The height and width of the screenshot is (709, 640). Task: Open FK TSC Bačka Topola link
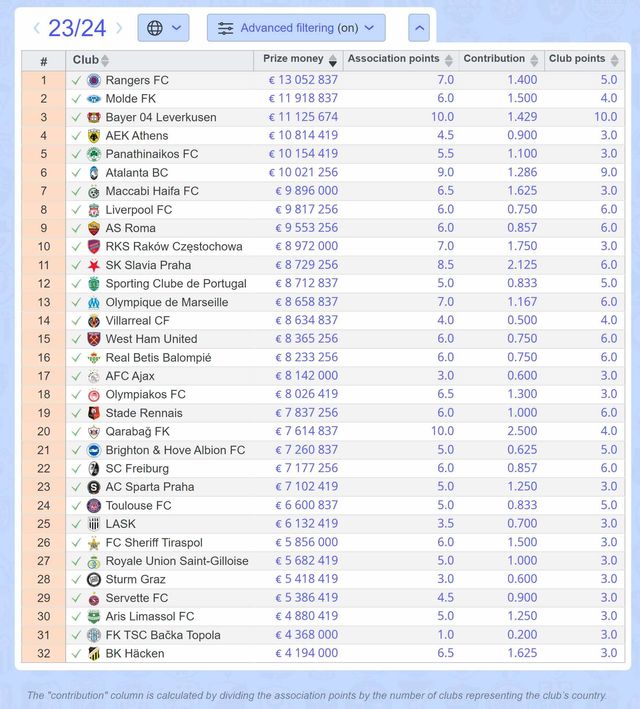pos(163,635)
